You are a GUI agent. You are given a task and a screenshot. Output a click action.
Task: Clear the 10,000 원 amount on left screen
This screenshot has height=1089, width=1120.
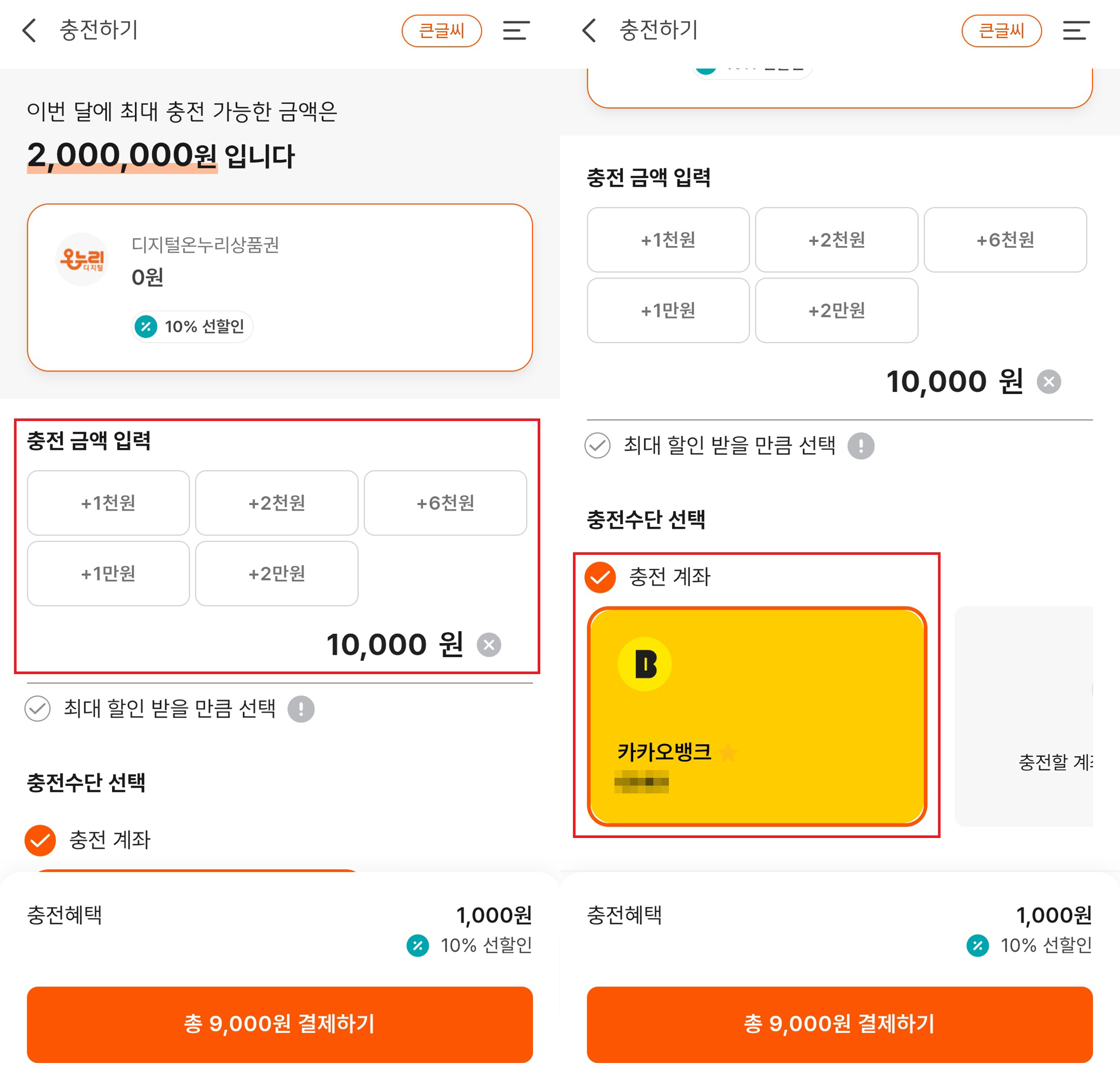click(489, 645)
